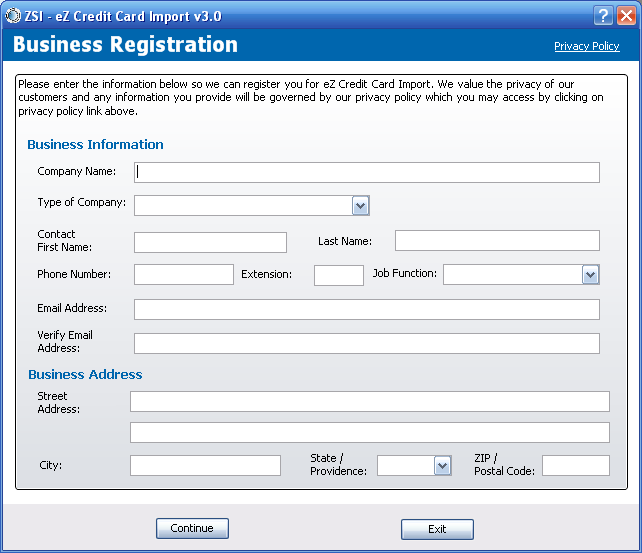Click the help question mark button
642x553 pixels.
pos(603,16)
